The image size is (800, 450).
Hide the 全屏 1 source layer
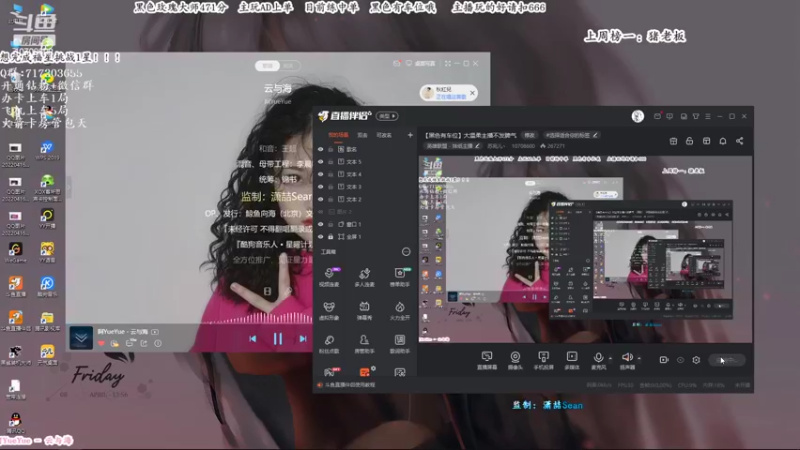pos(320,237)
